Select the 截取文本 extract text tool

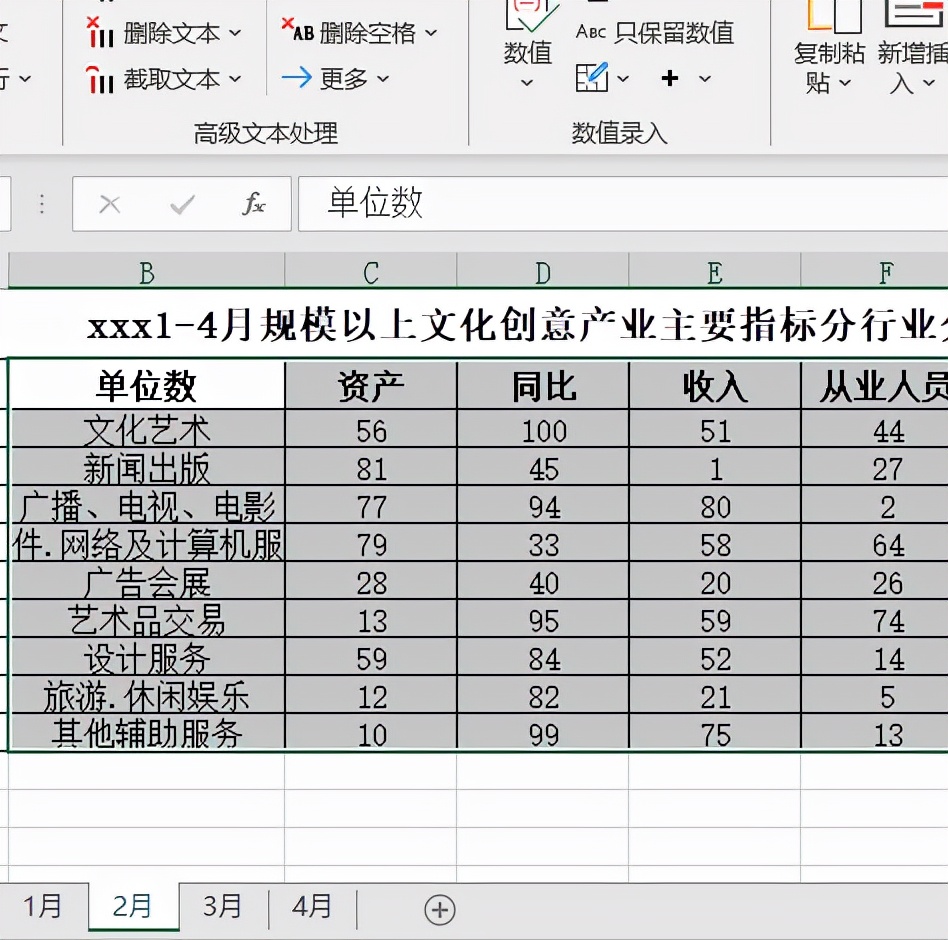(176, 80)
